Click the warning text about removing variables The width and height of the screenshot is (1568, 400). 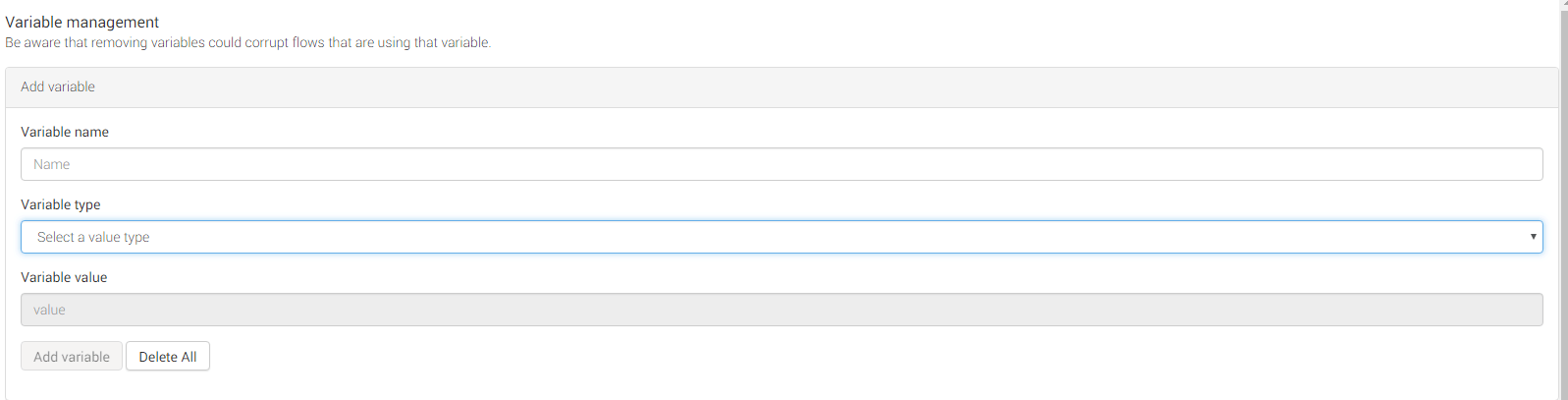pos(248,42)
